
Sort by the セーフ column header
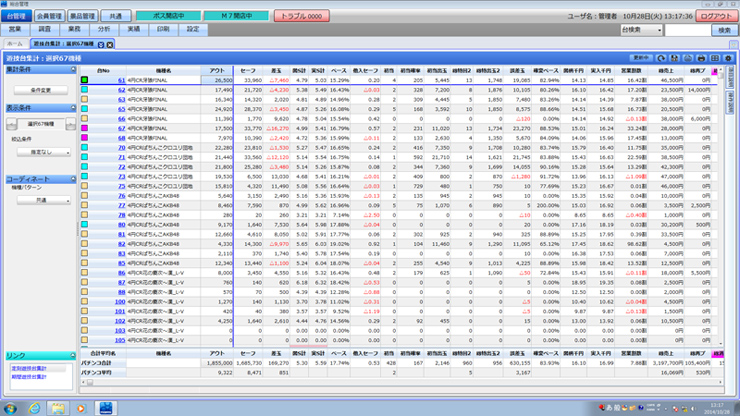pos(248,70)
